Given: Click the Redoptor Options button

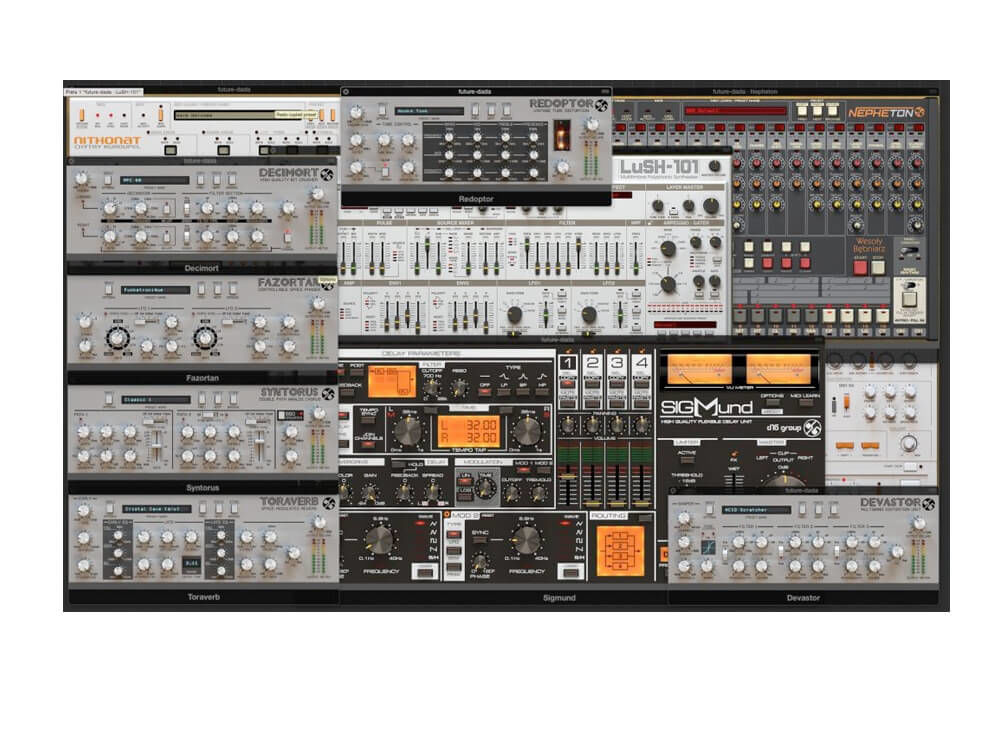Looking at the screenshot, I should click(383, 110).
